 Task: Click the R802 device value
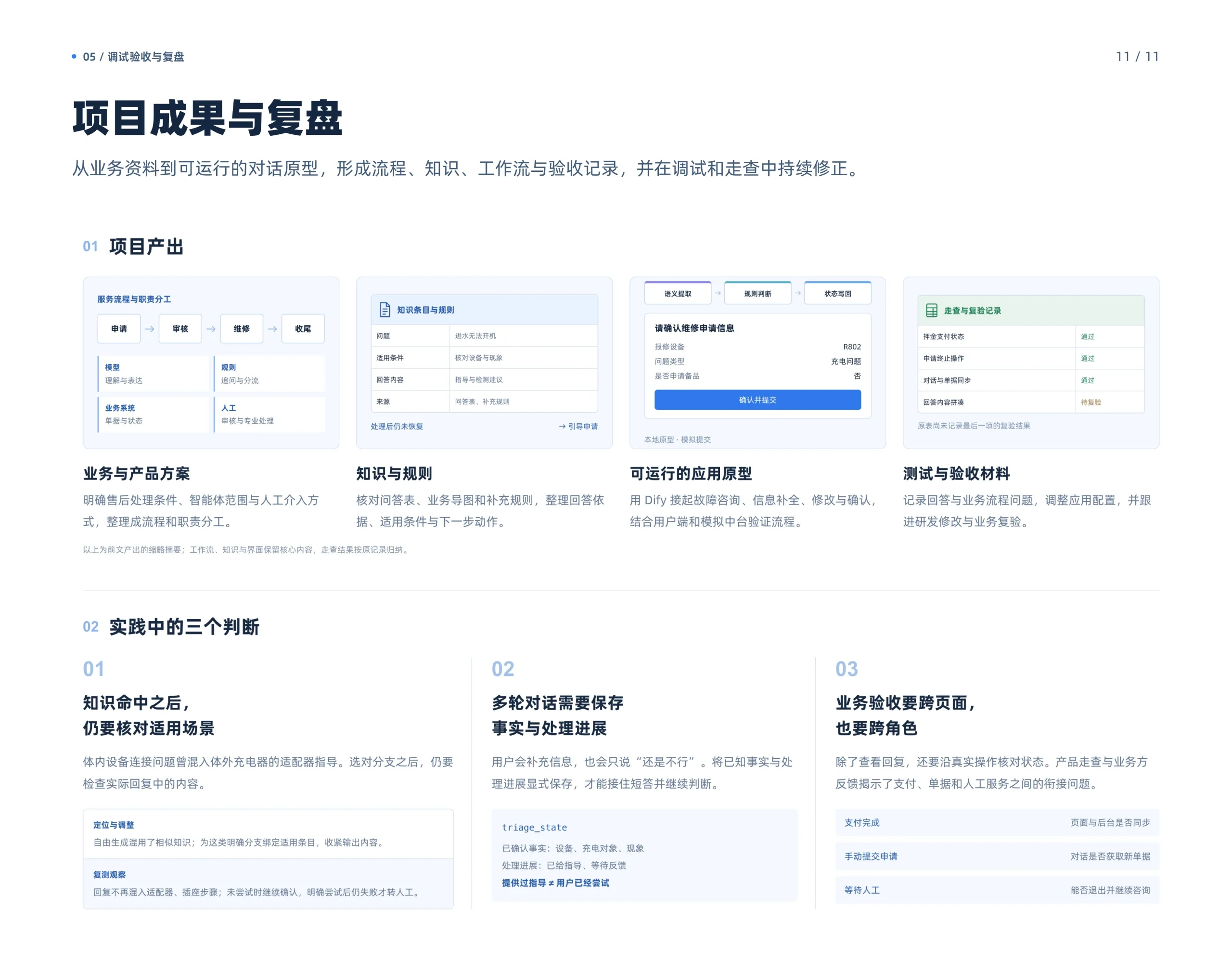click(x=852, y=346)
